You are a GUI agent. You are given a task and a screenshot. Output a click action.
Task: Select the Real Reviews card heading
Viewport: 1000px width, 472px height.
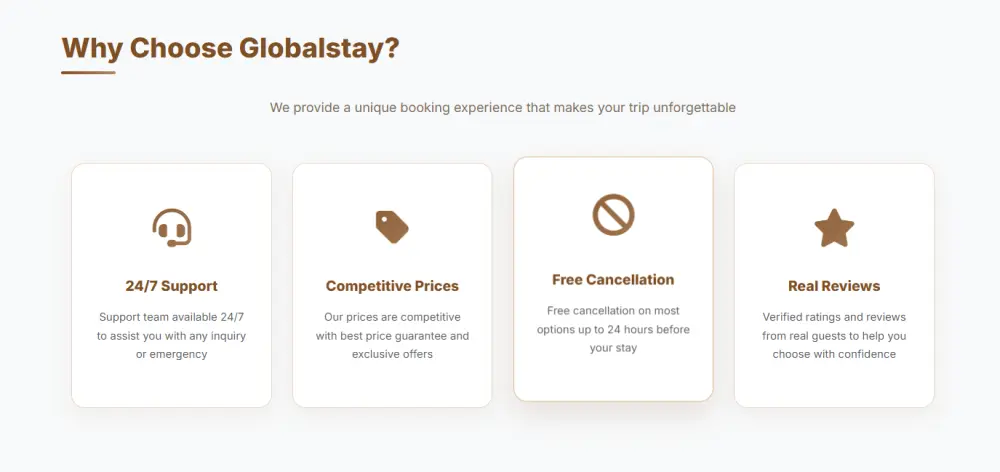click(834, 286)
